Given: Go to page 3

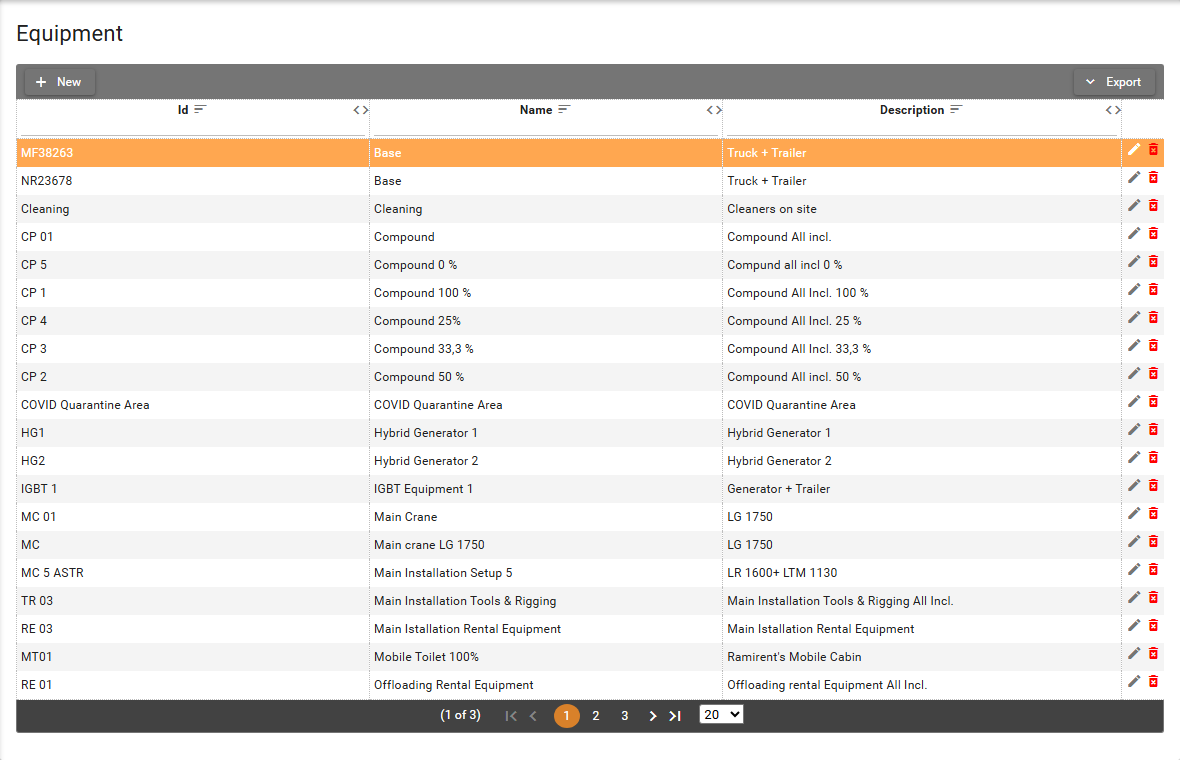Looking at the screenshot, I should coord(625,716).
